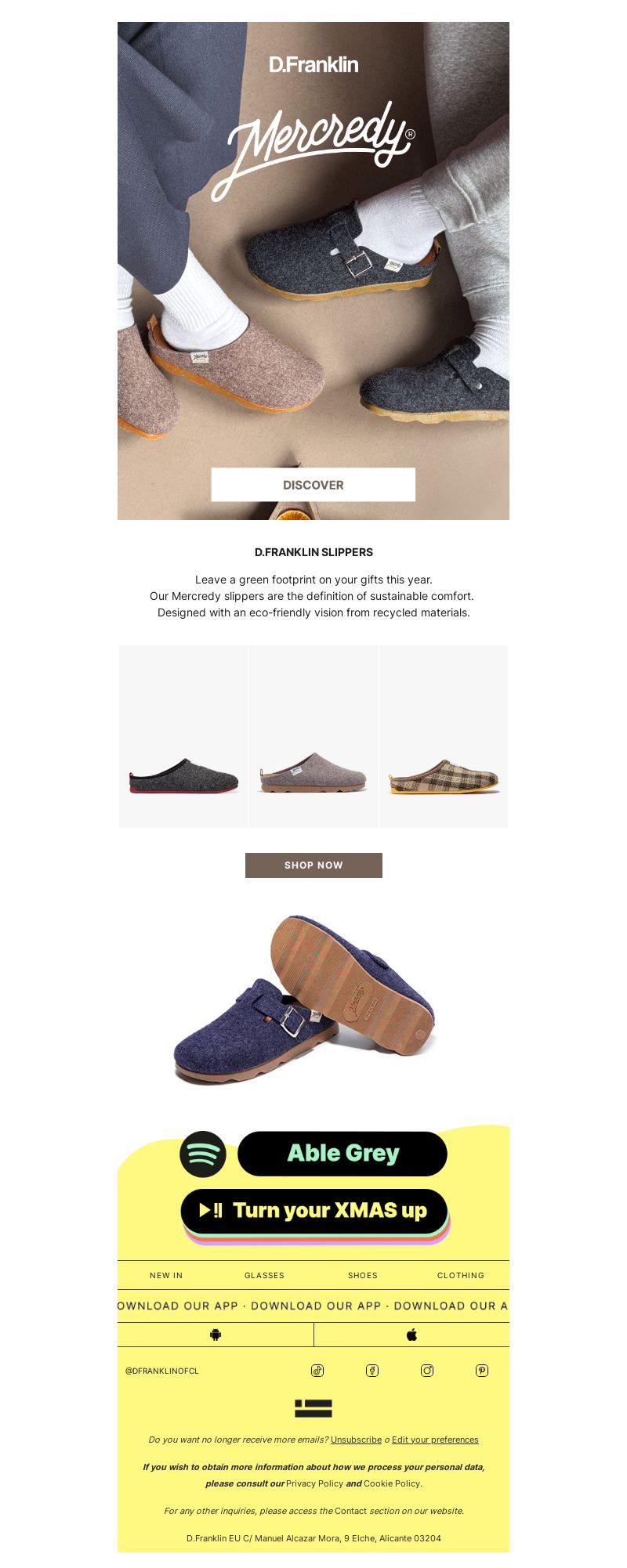This screenshot has height=1568, width=627.
Task: Click the SHOP NOW button
Action: tap(313, 865)
